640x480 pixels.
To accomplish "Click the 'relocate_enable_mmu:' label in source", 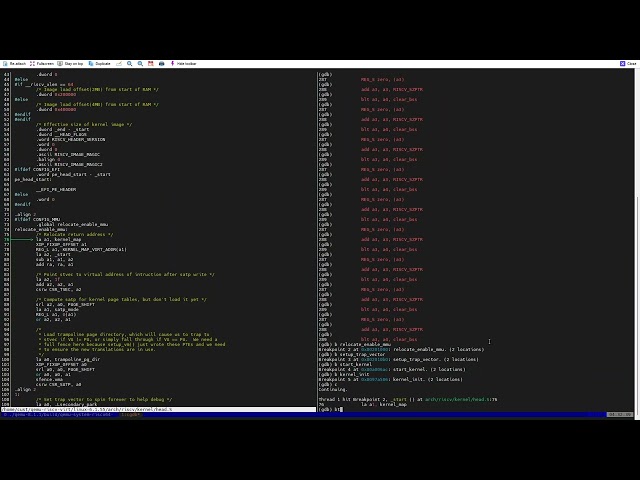I will click(41, 229).
